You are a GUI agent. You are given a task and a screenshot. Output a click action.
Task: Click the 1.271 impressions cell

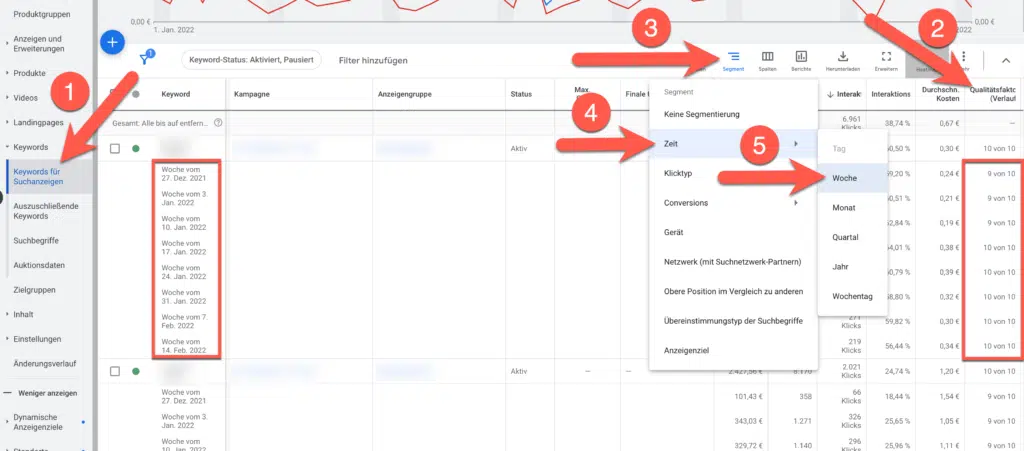pyautogui.click(x=805, y=421)
